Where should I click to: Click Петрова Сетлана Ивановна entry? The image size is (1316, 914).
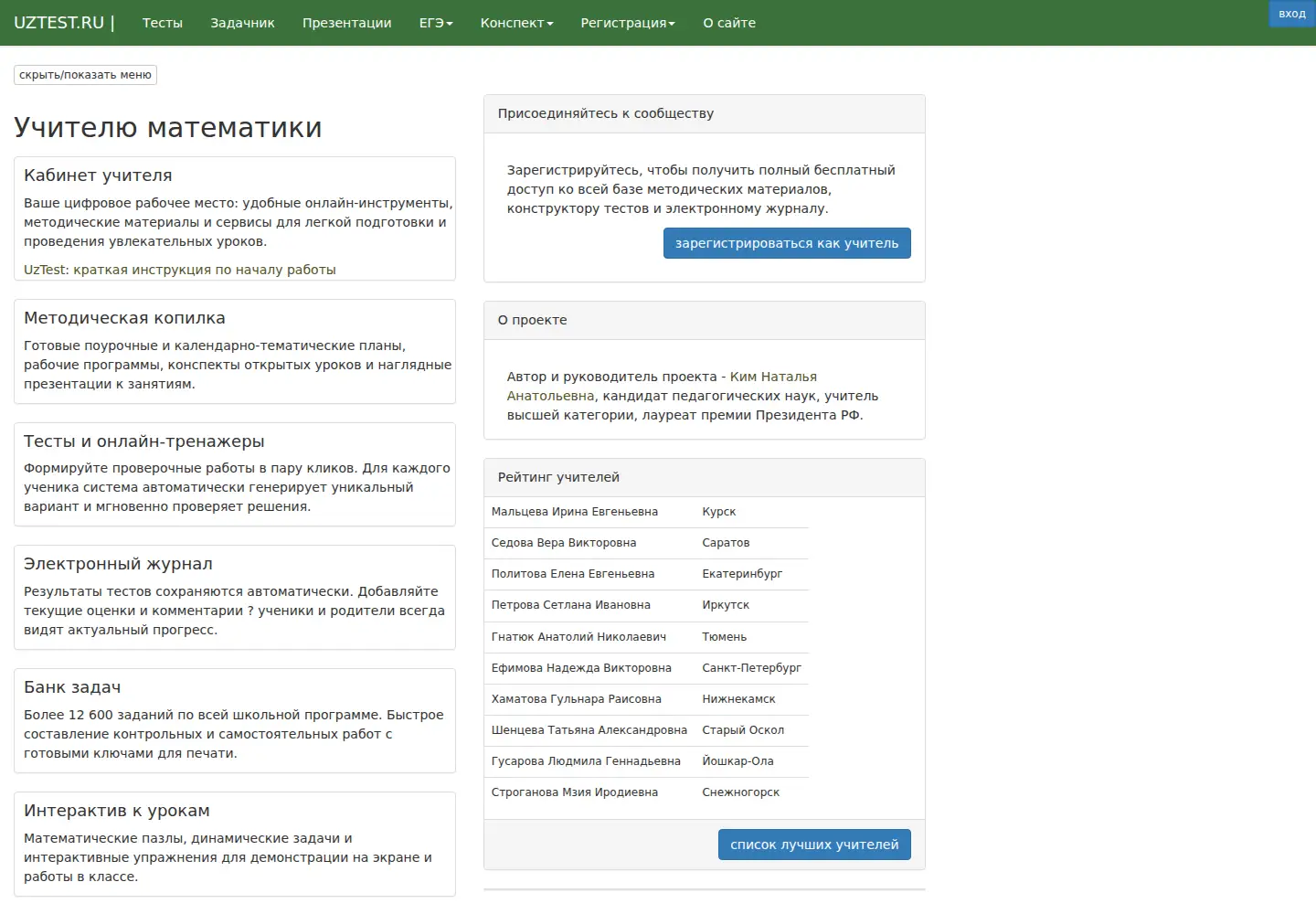571,605
